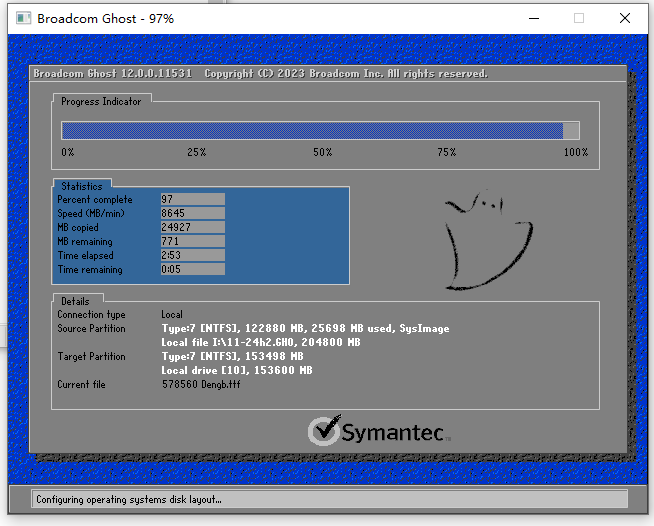Screen dimensions: 654x526
Task: Click the Broadcom Ghost title bar app icon
Action: point(24,18)
